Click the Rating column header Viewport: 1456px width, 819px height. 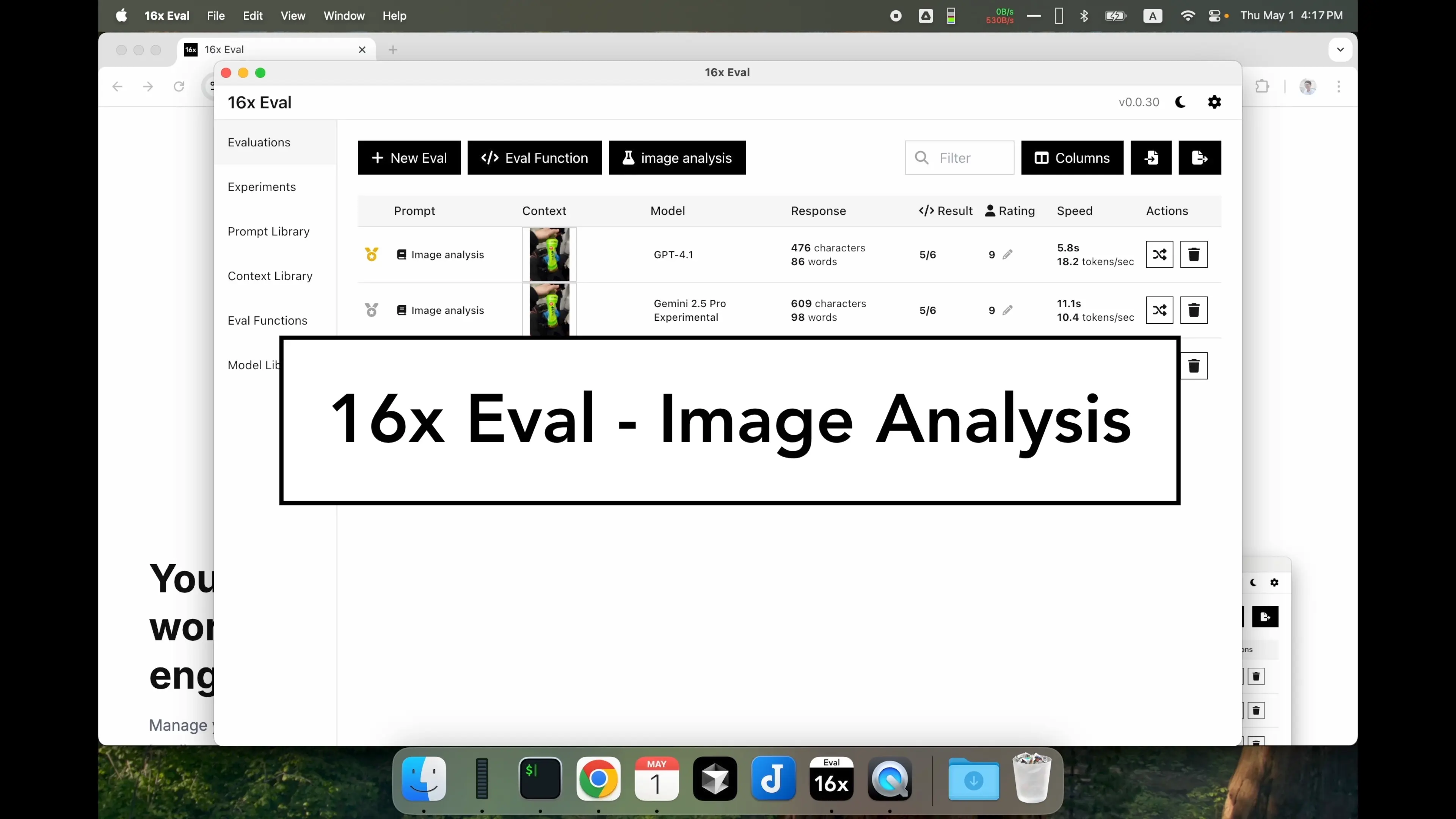1010,211
